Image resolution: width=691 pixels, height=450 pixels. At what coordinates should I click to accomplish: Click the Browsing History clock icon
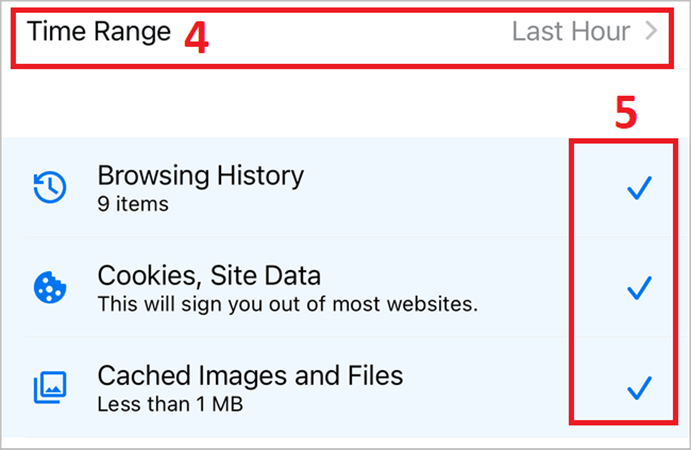(x=49, y=188)
